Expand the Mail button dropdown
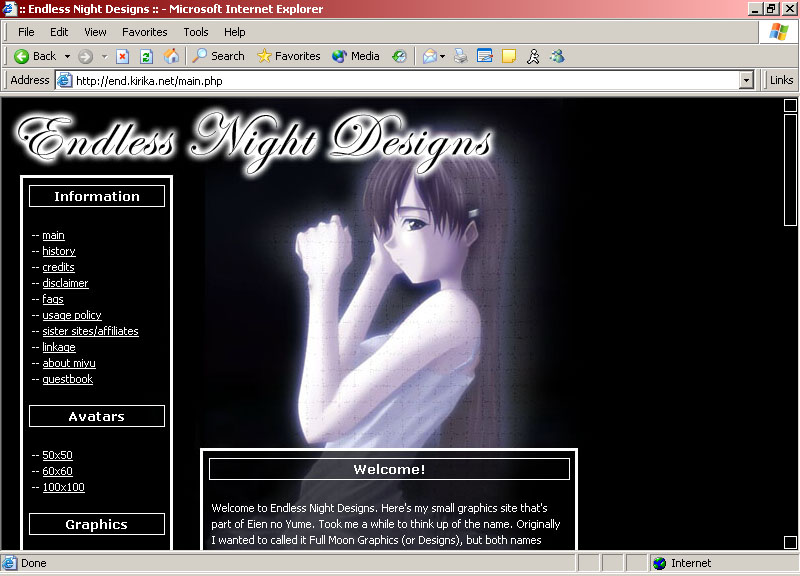This screenshot has width=800, height=576. [443, 56]
